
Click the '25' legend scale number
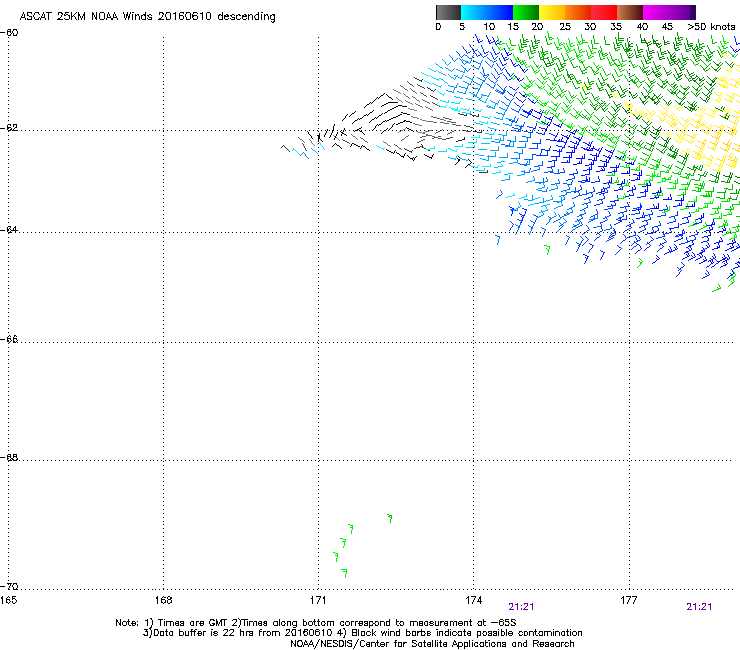(565, 26)
